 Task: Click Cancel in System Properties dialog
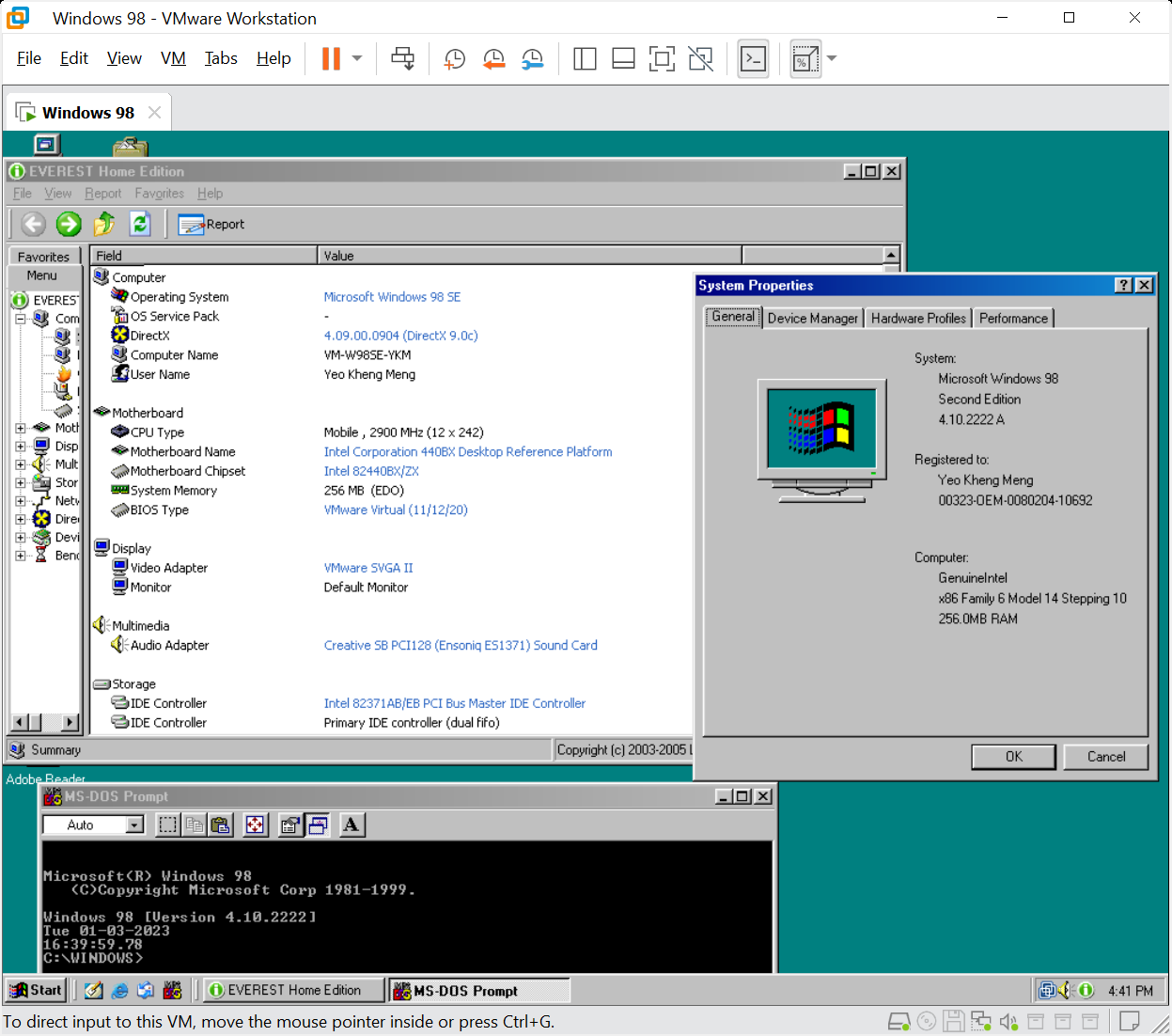pyautogui.click(x=1105, y=757)
